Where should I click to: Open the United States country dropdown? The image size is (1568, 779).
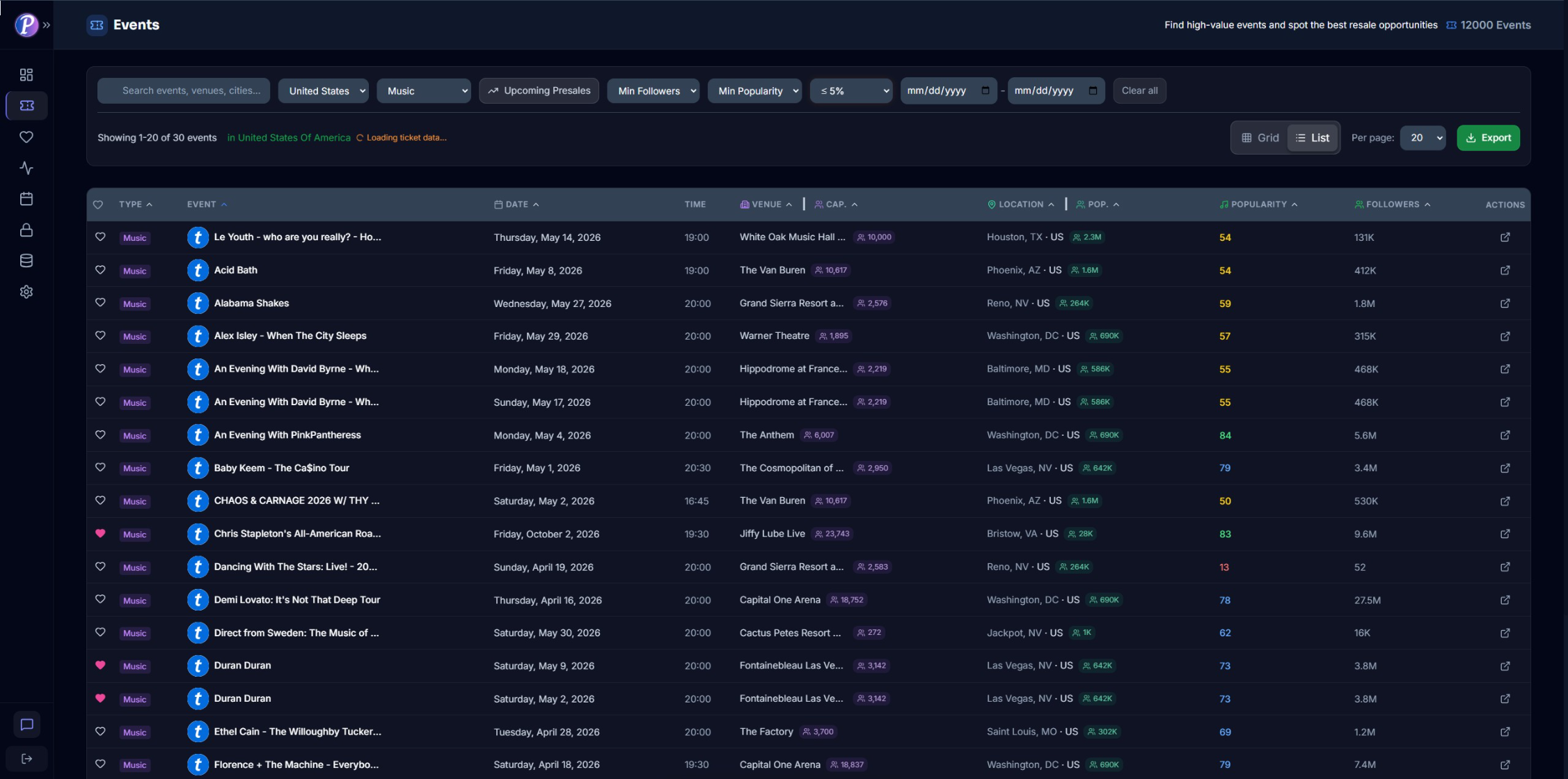(323, 91)
